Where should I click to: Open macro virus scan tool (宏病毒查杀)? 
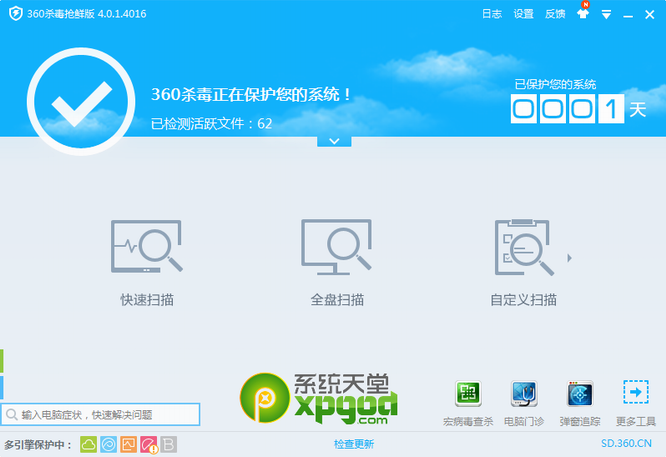pos(468,403)
